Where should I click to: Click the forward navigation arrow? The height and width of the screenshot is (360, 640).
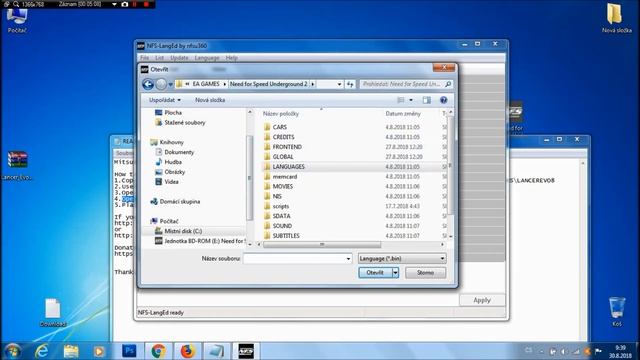(161, 84)
